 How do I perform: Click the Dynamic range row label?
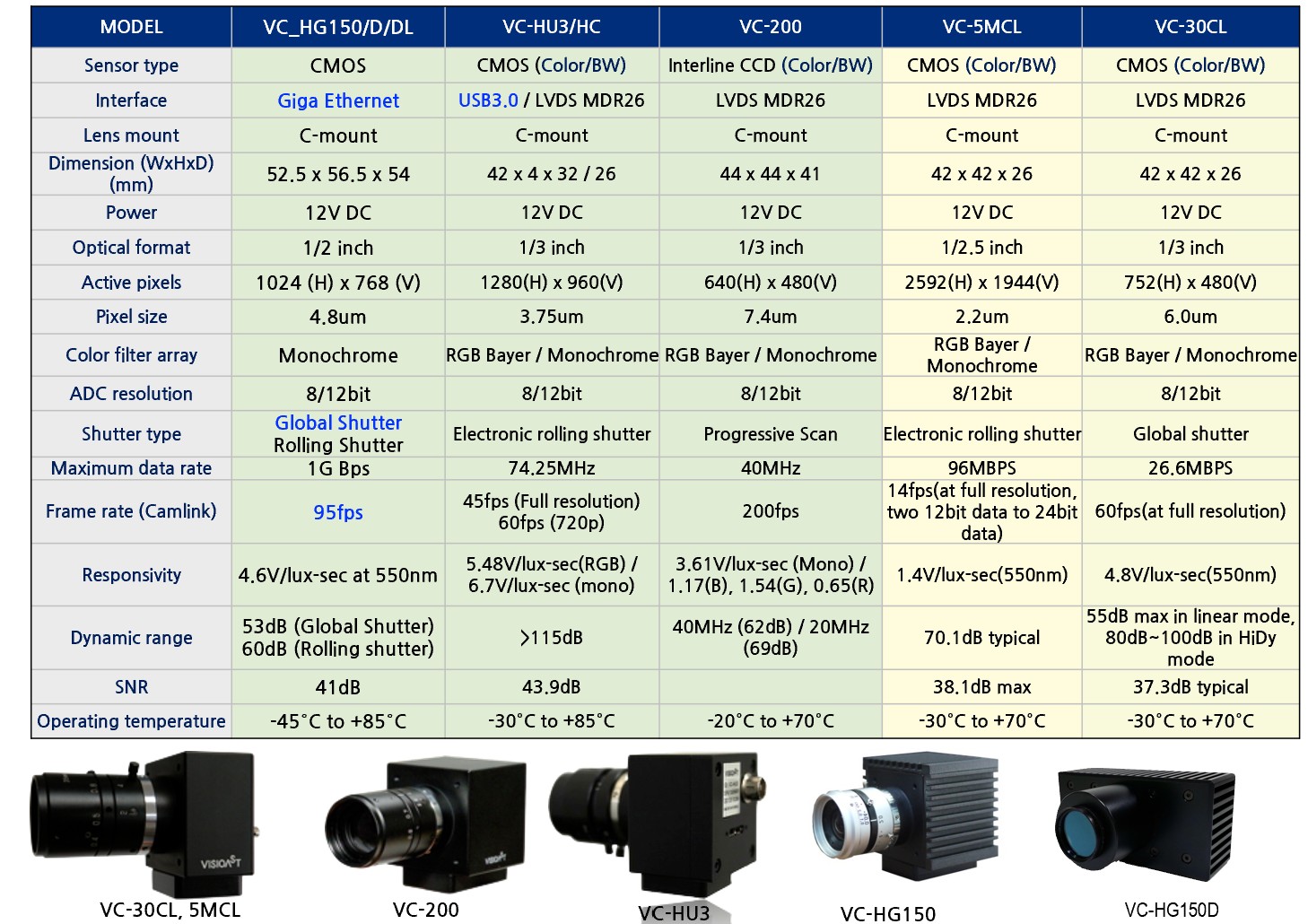[x=131, y=638]
